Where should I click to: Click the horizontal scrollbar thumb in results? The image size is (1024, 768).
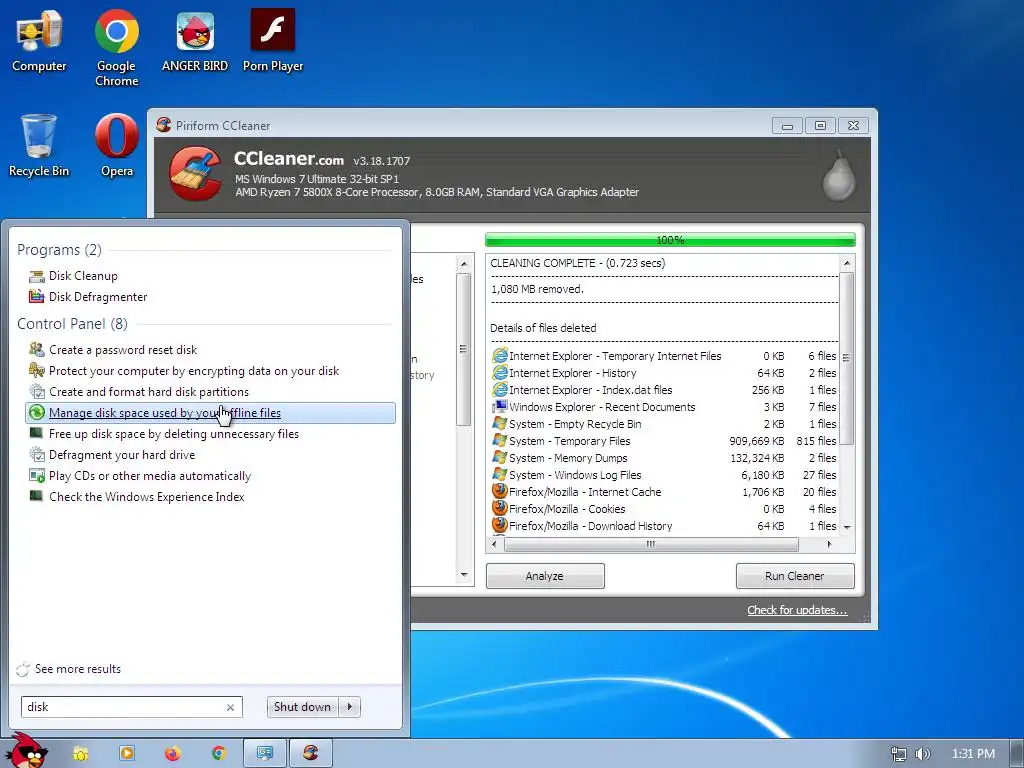[651, 544]
